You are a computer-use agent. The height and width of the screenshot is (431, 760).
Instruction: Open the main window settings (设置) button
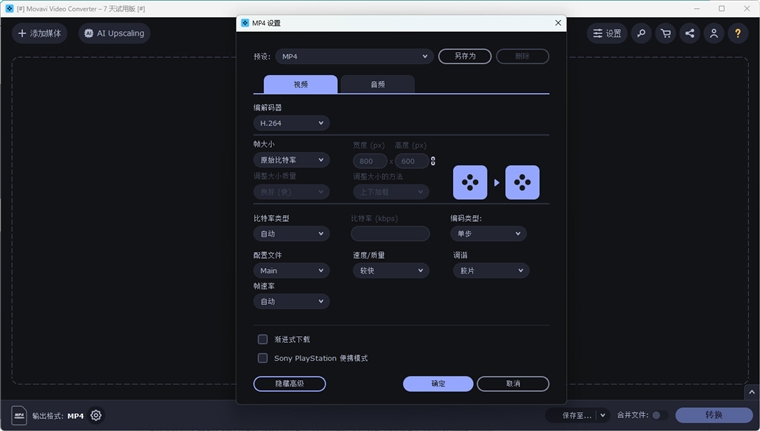click(607, 33)
